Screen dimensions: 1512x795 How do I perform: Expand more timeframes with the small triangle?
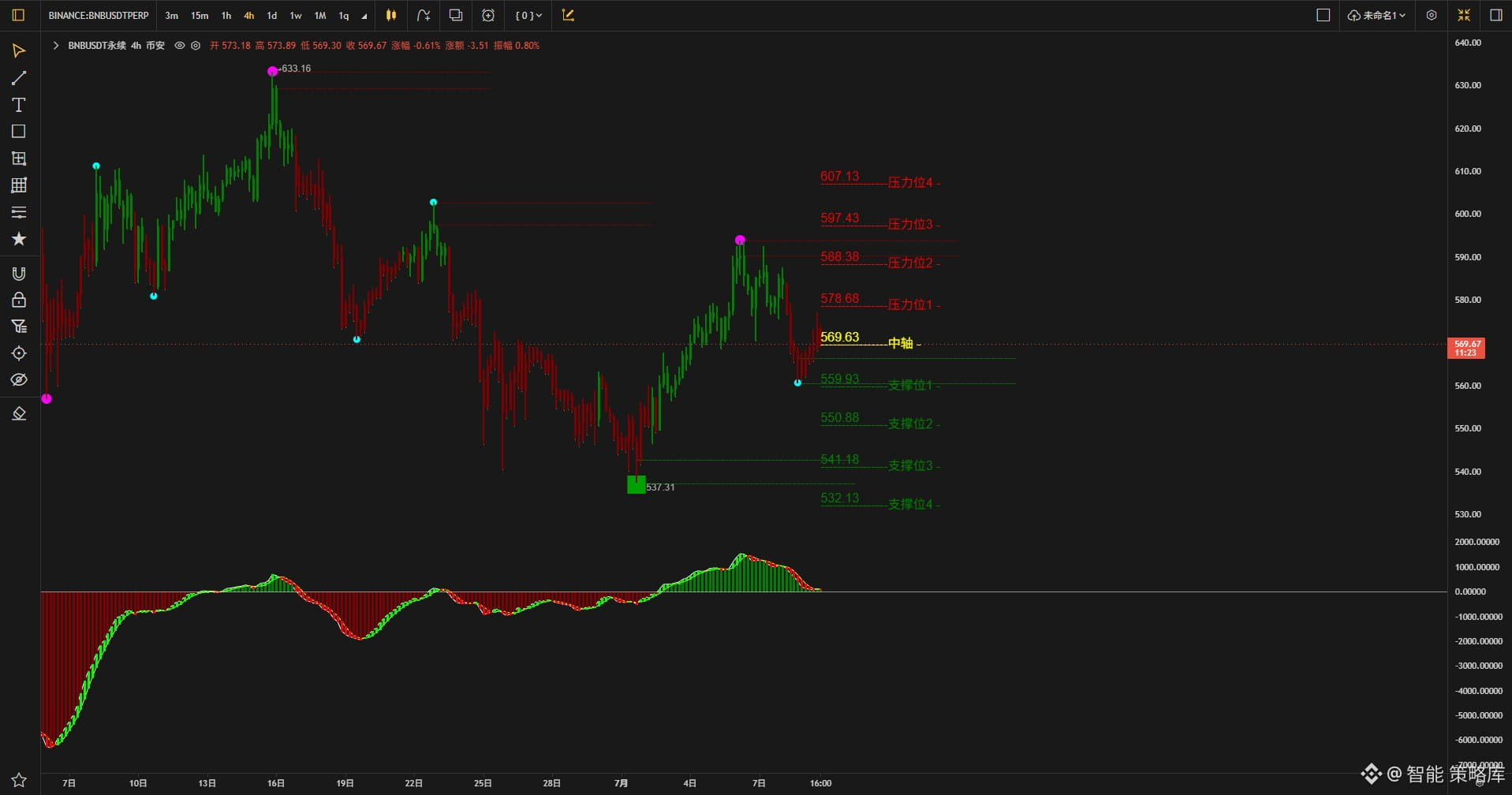click(x=364, y=17)
